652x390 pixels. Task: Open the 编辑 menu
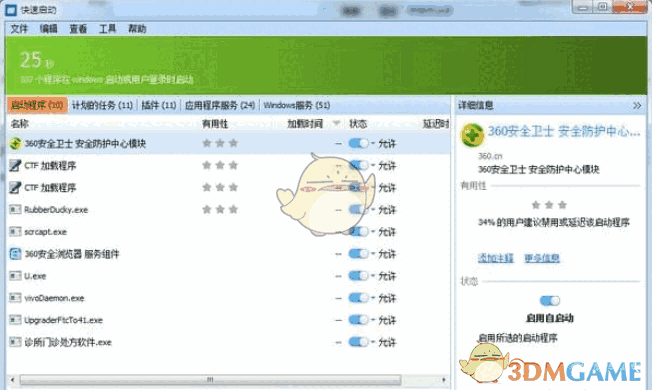(49, 29)
